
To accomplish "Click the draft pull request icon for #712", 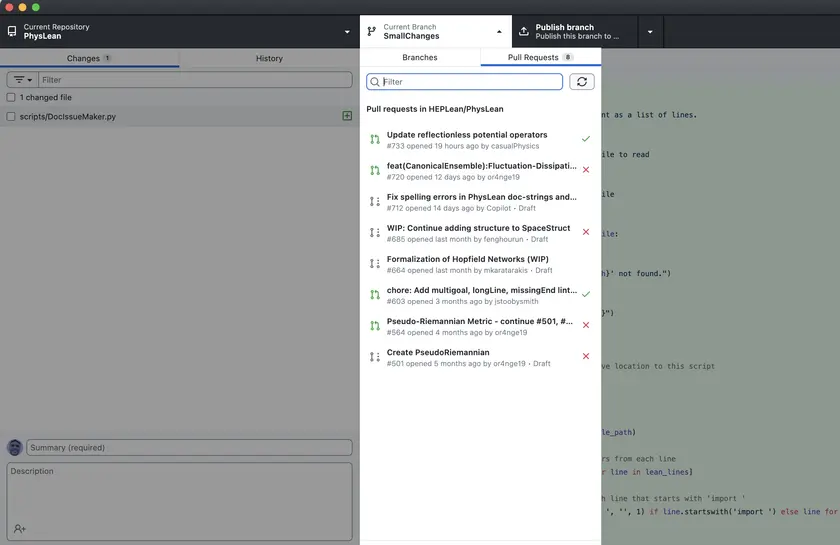I will coord(375,202).
